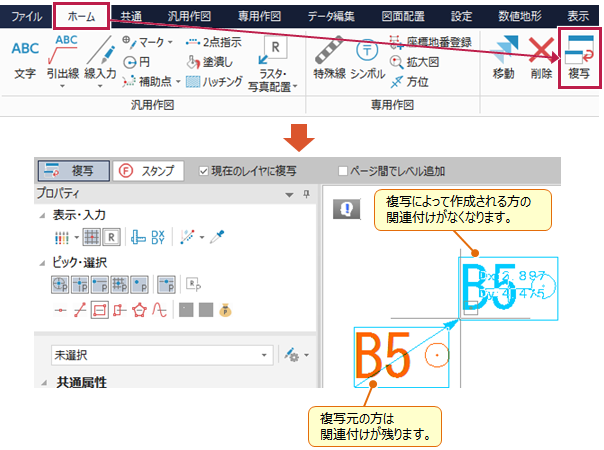Click the 複写 (Copy) icon in the ribbon
The height and width of the screenshot is (450, 604).
click(x=577, y=58)
